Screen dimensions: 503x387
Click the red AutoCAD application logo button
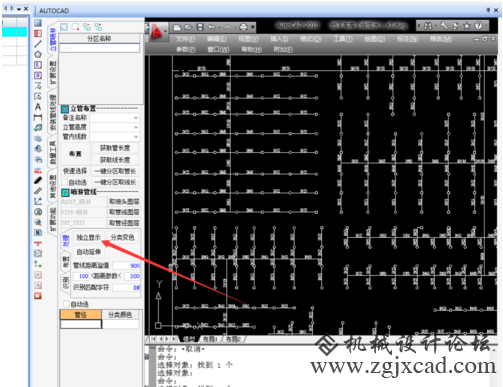[x=157, y=32]
